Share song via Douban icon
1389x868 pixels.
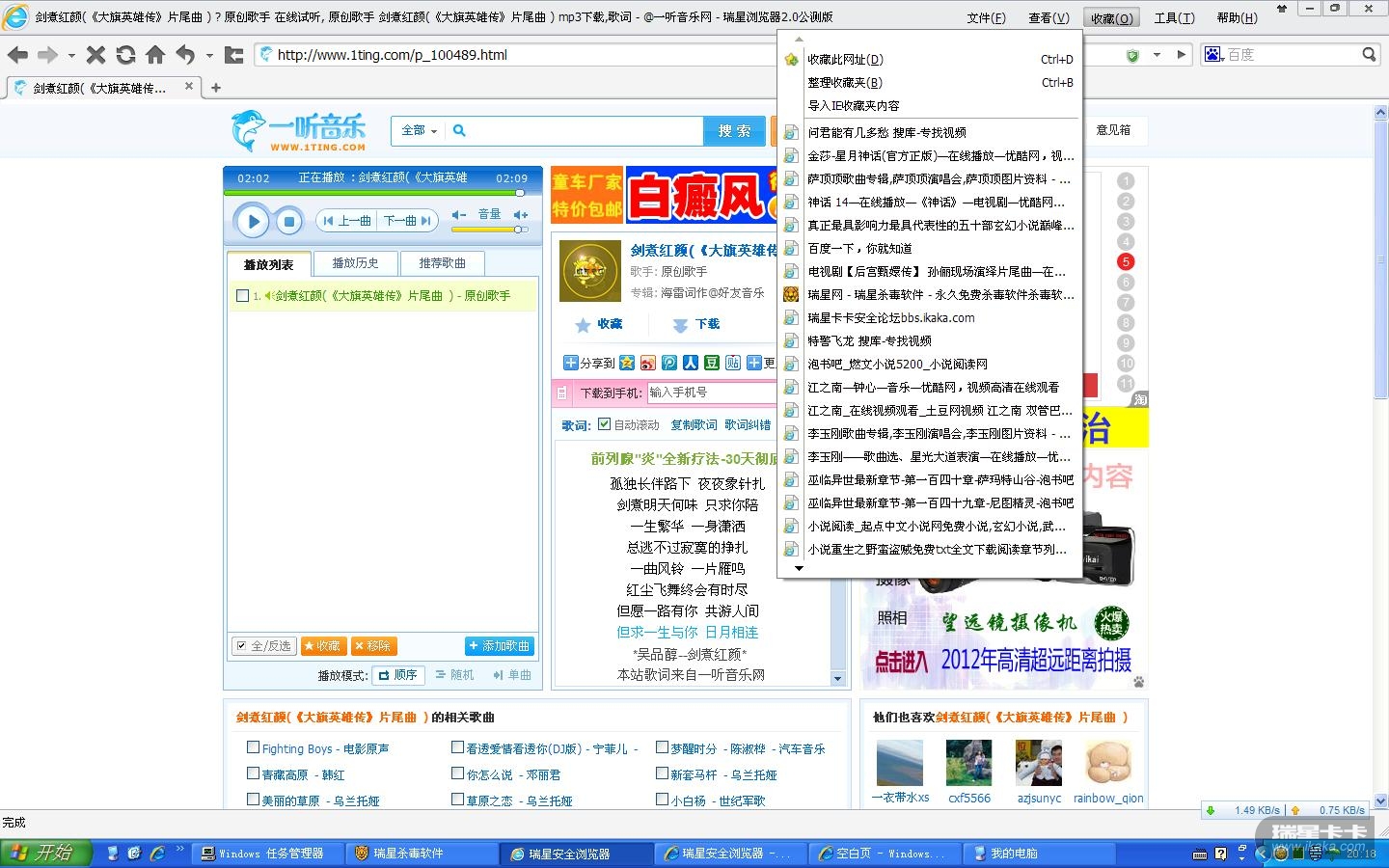click(712, 363)
